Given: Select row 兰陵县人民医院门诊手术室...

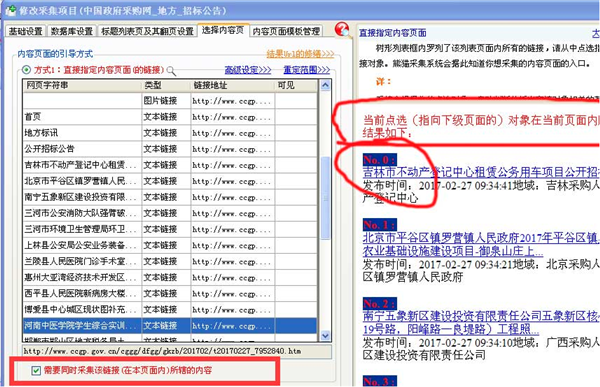Looking at the screenshot, I should (x=170, y=261).
